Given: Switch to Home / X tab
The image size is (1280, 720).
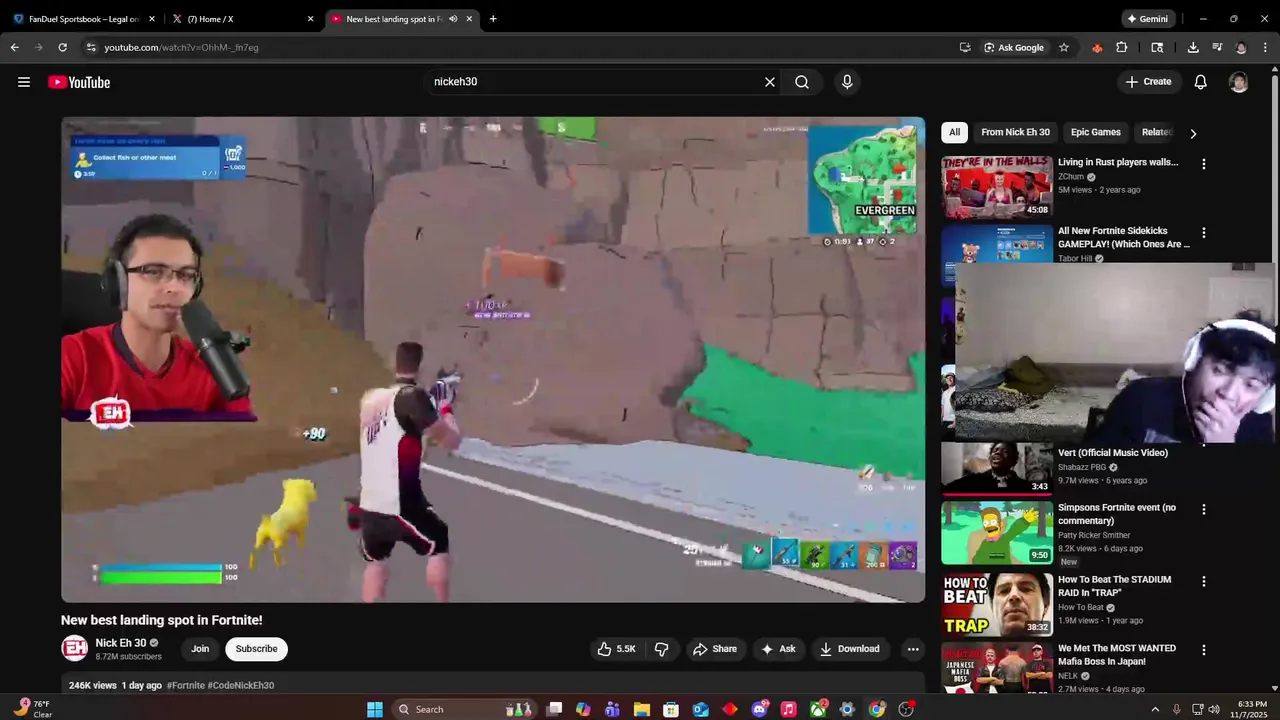Looking at the screenshot, I should click(241, 19).
